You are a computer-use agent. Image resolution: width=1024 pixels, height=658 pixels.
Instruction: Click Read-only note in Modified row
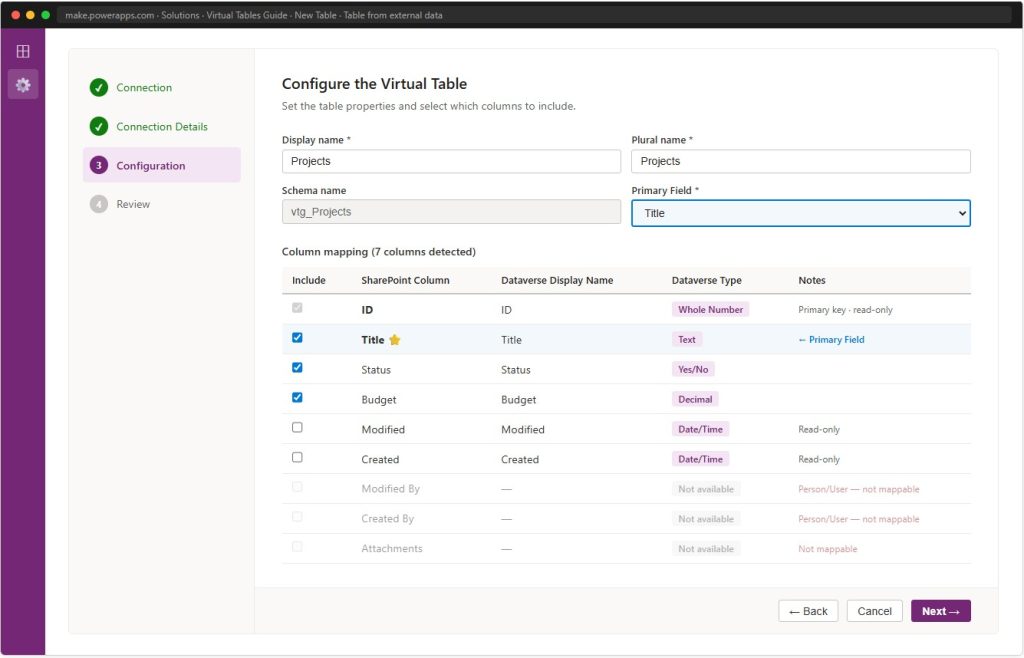coord(819,430)
